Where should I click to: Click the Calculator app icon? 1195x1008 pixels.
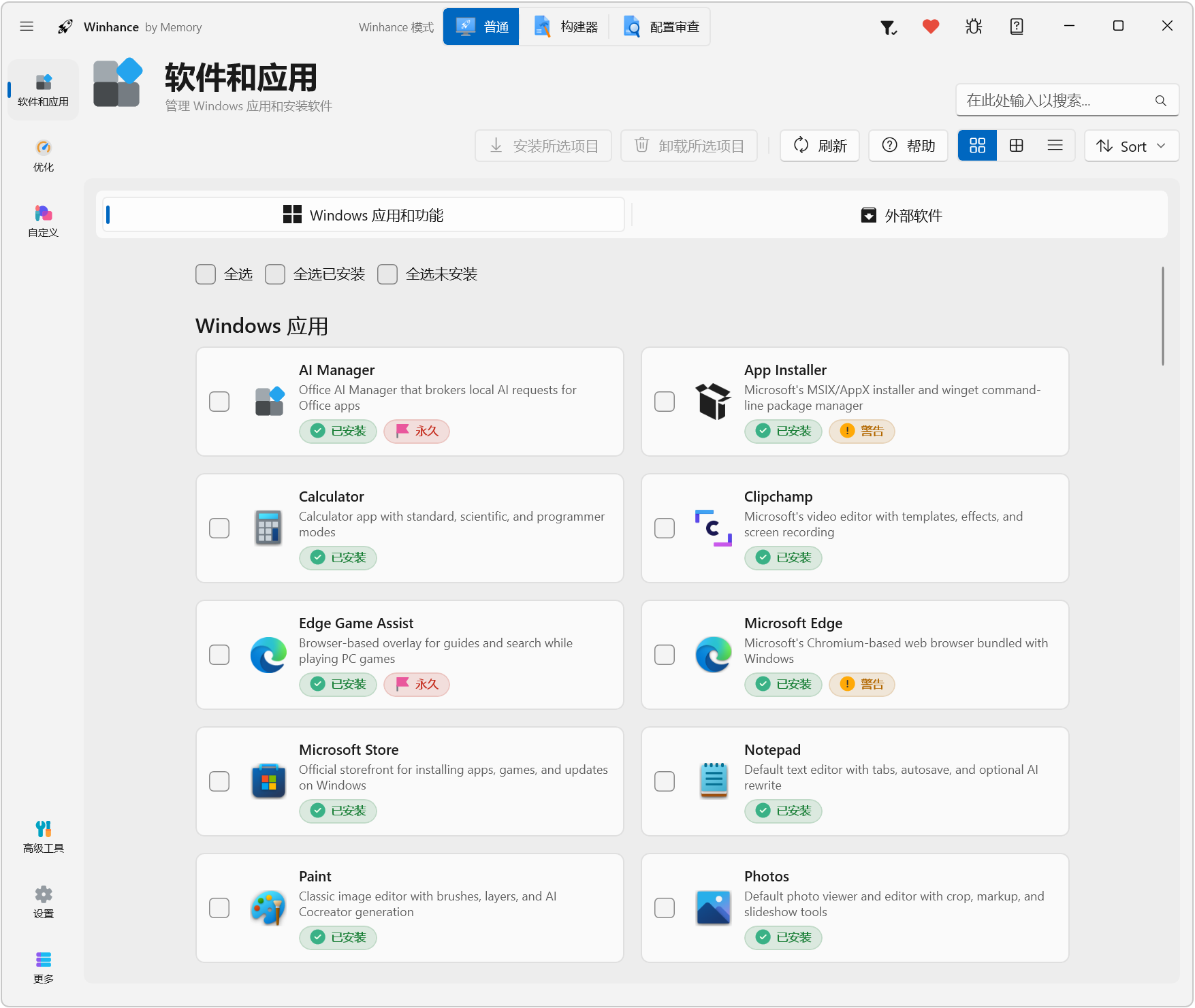(268, 528)
